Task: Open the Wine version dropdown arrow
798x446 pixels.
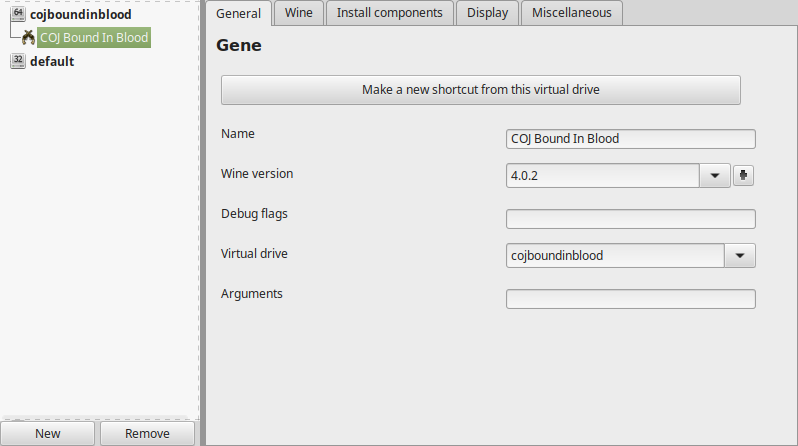Action: [715, 176]
